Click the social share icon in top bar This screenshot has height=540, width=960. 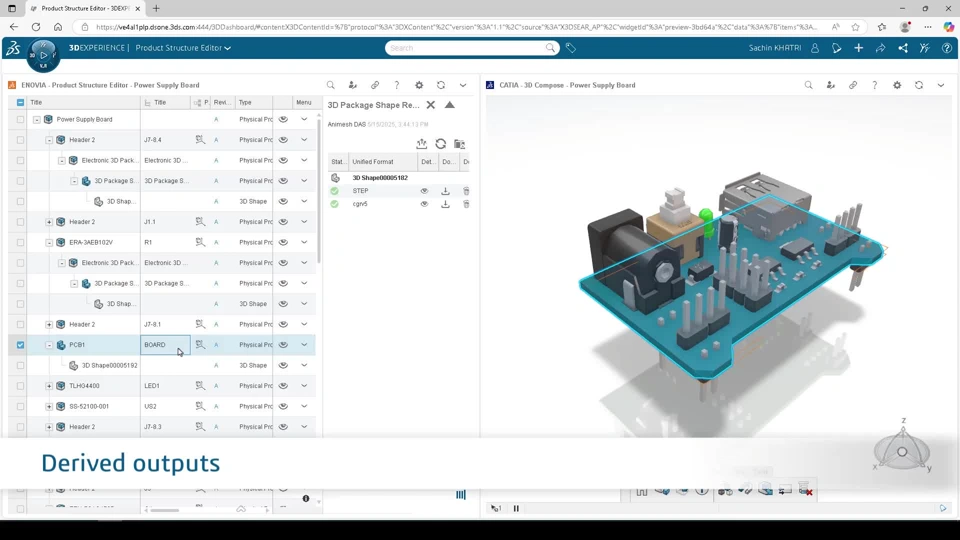[902, 48]
